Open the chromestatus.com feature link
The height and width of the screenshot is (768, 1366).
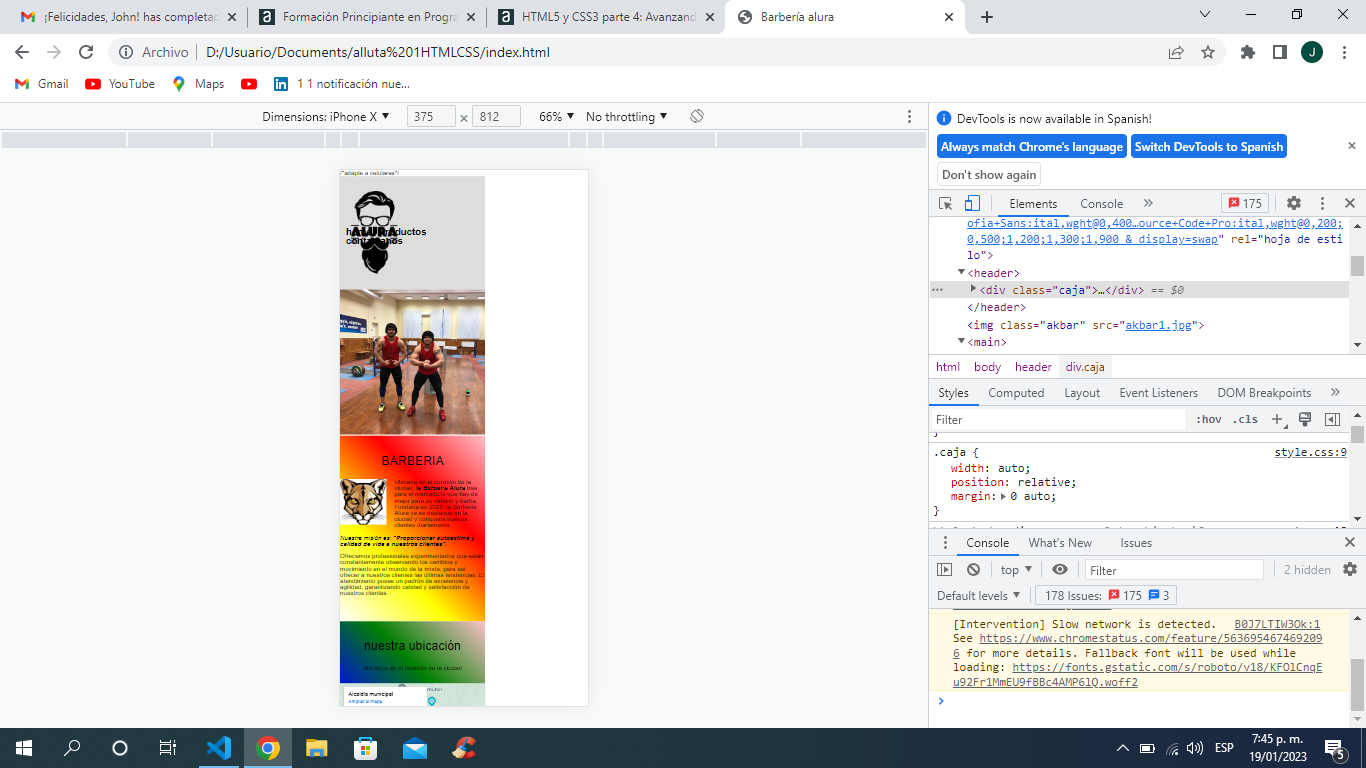[x=1150, y=645]
